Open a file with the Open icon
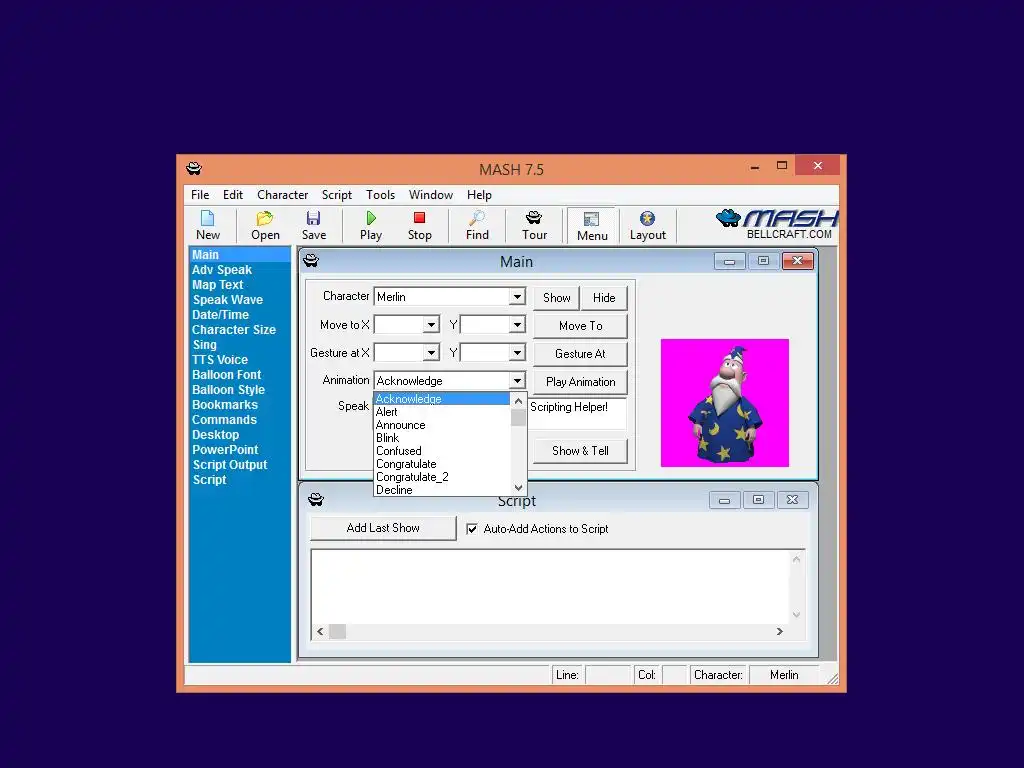 265,225
